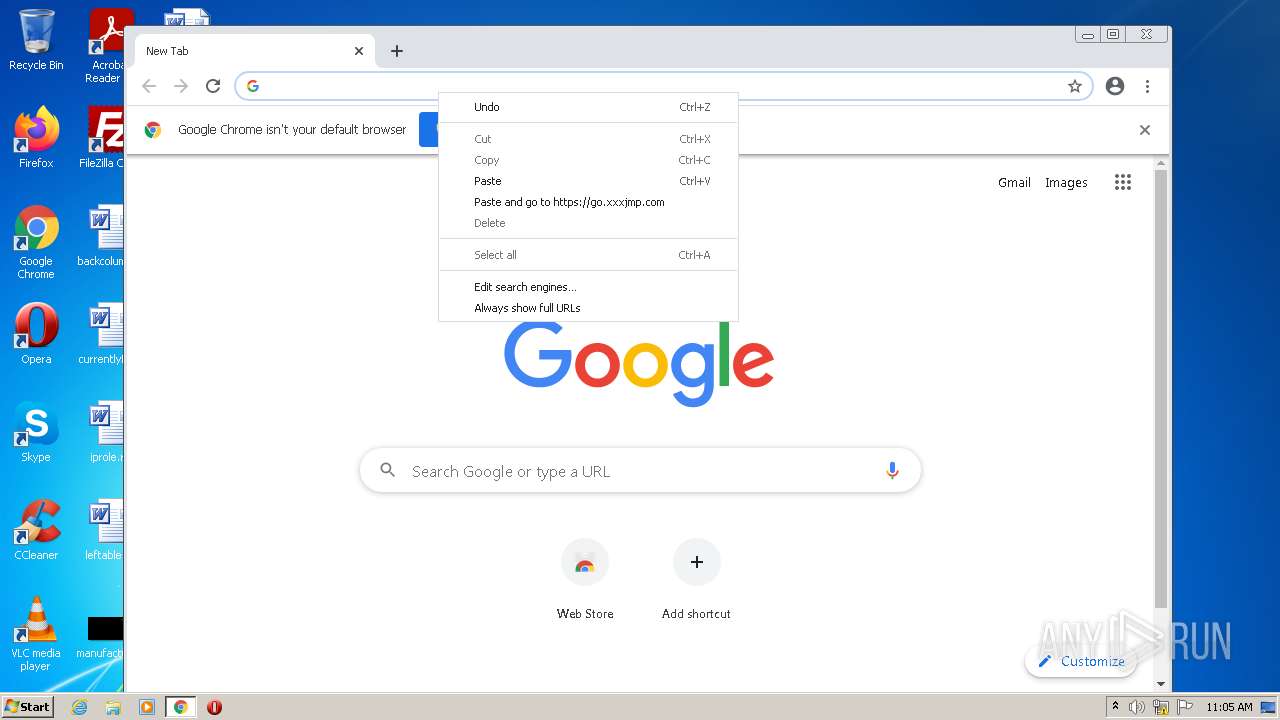
Task: Open the Opera desktop shortcut
Action: pyautogui.click(x=36, y=334)
